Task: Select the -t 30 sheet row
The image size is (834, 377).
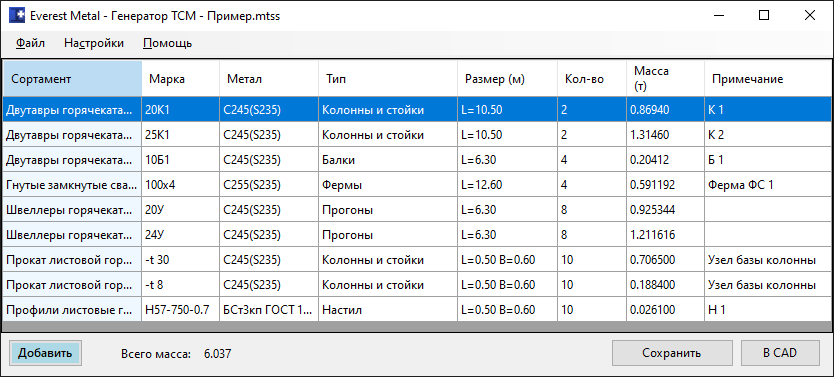Action: point(416,260)
